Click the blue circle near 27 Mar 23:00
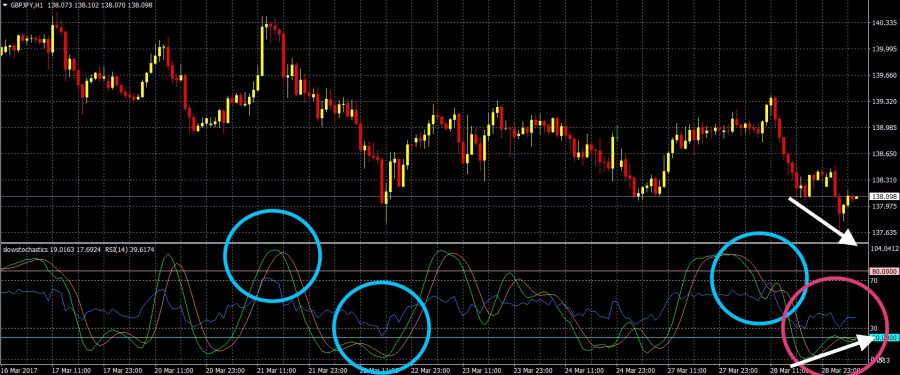This screenshot has width=900, height=375. 759,278
